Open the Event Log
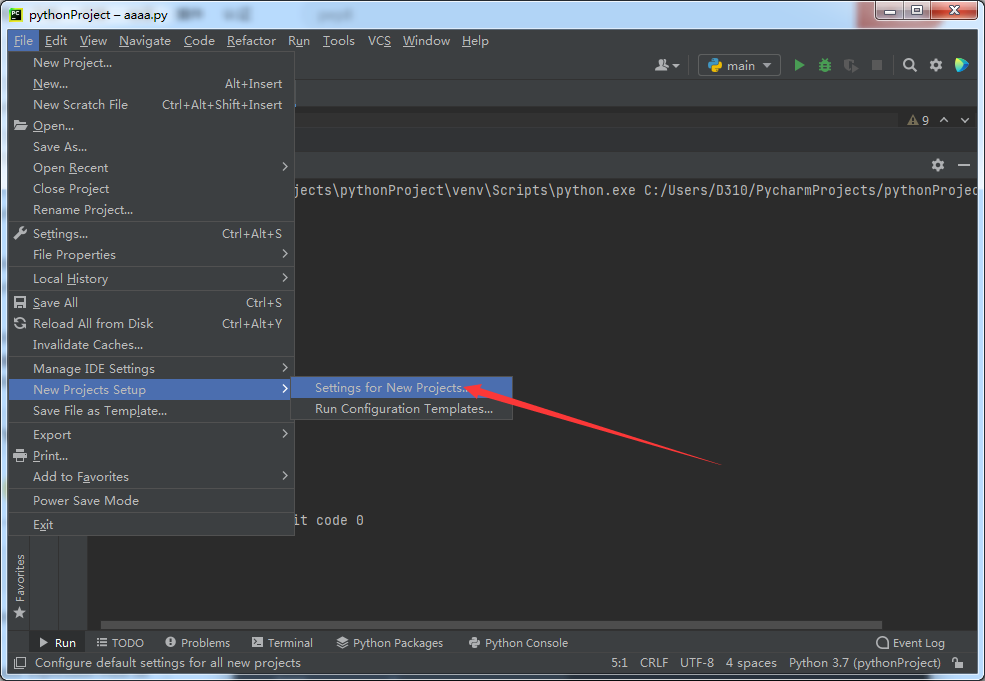The image size is (985, 681). [x=910, y=643]
